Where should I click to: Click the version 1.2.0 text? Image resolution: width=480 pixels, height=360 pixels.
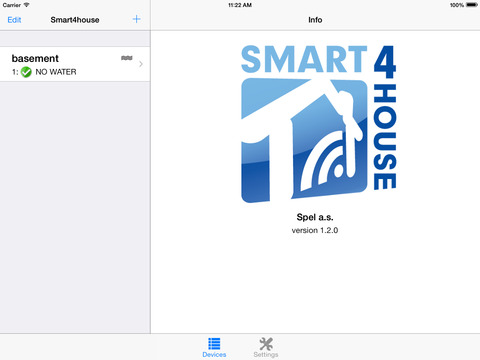click(315, 230)
